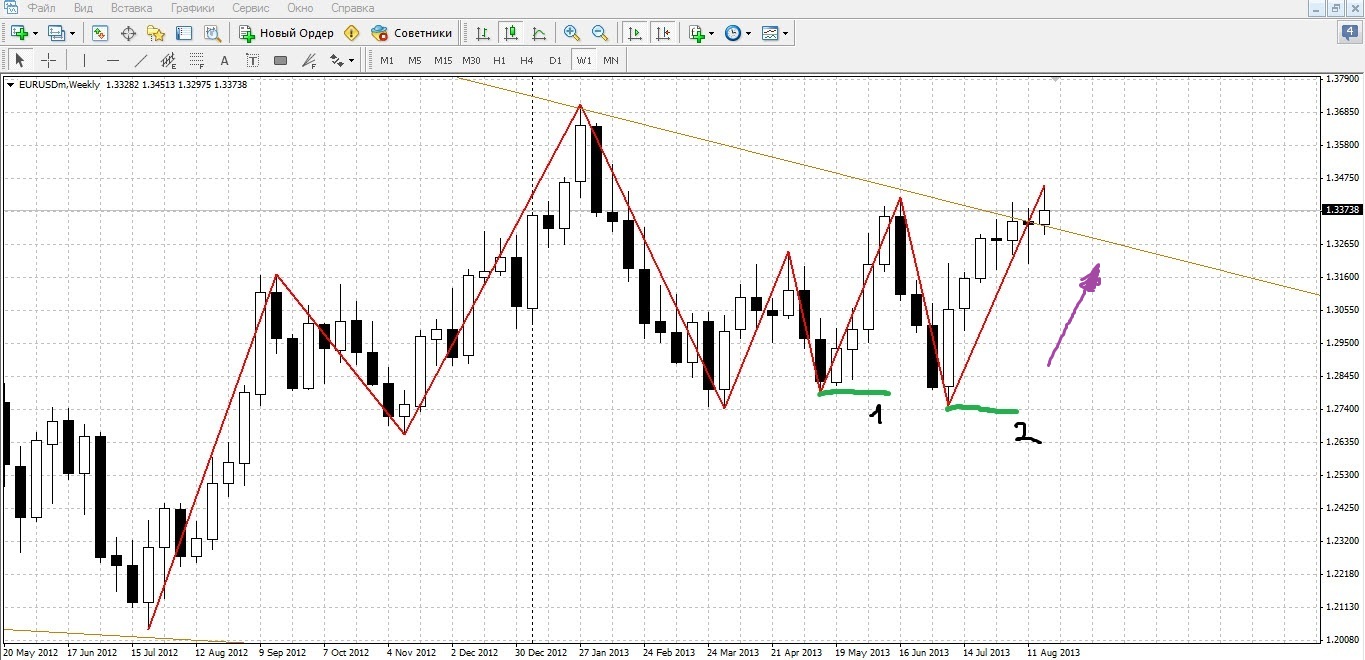Select the Fibonacci Fan tool
Viewport: 1365px width, 660px height.
[308, 60]
